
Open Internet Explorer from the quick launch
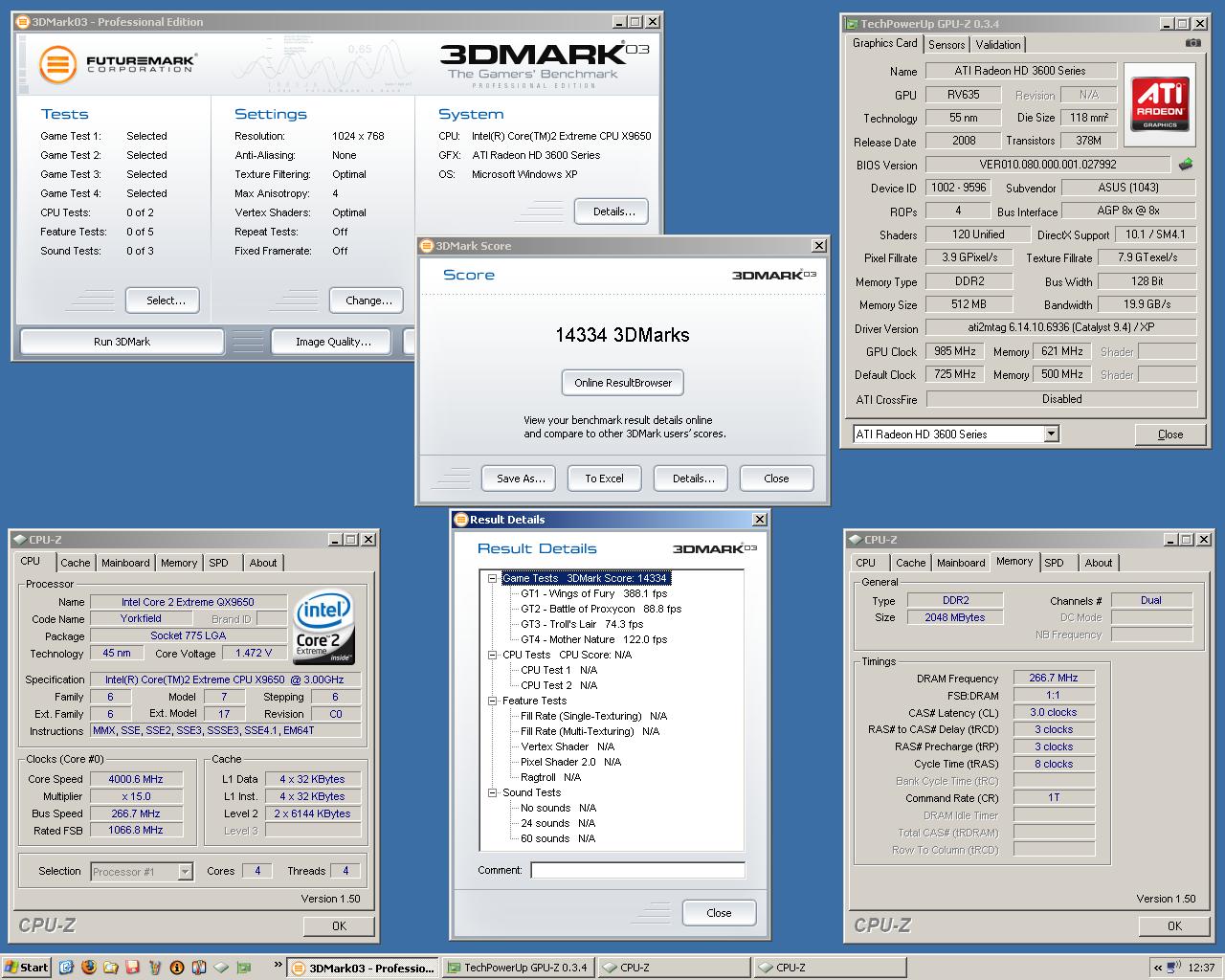click(66, 968)
